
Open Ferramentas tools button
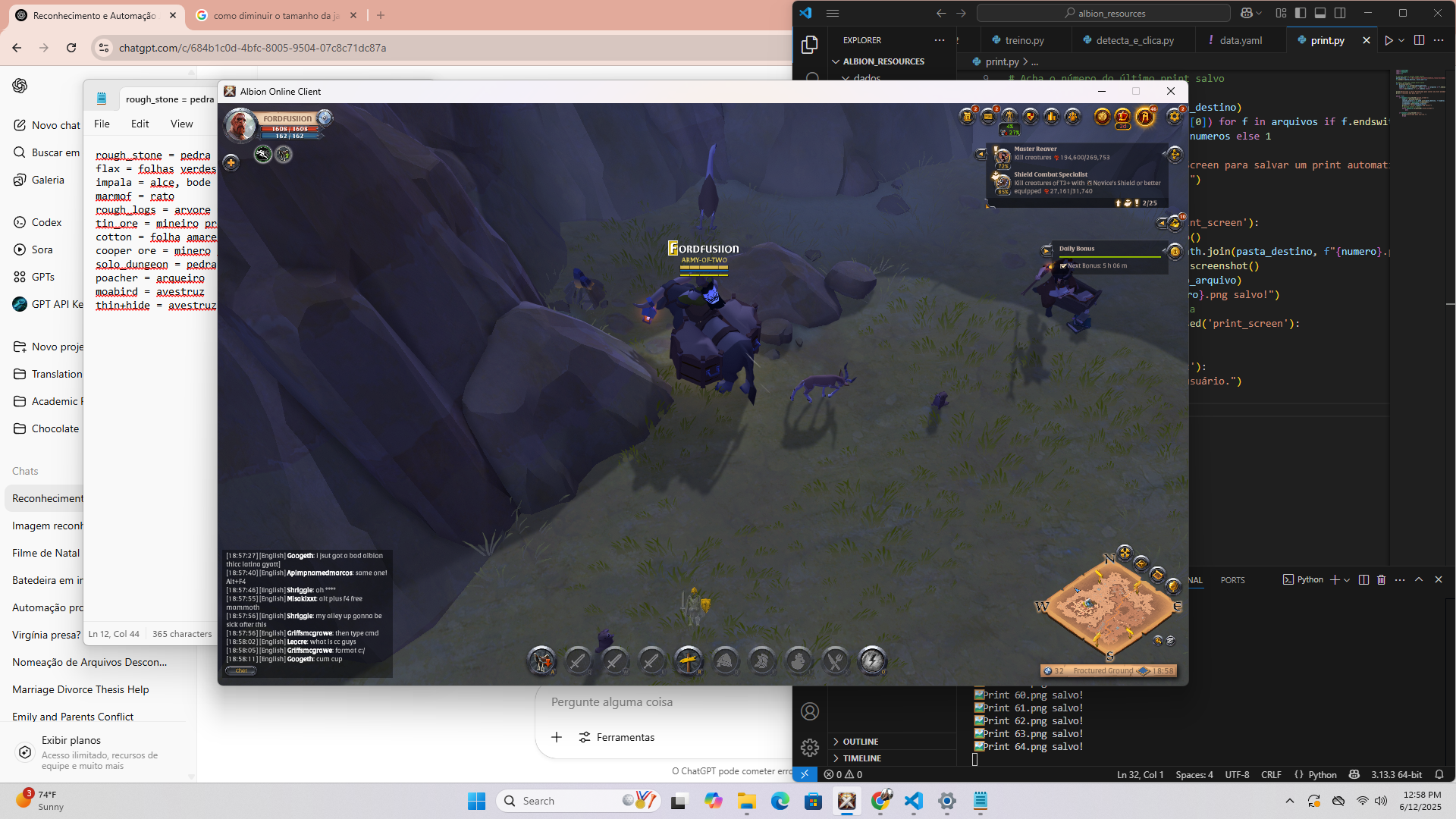tap(617, 737)
